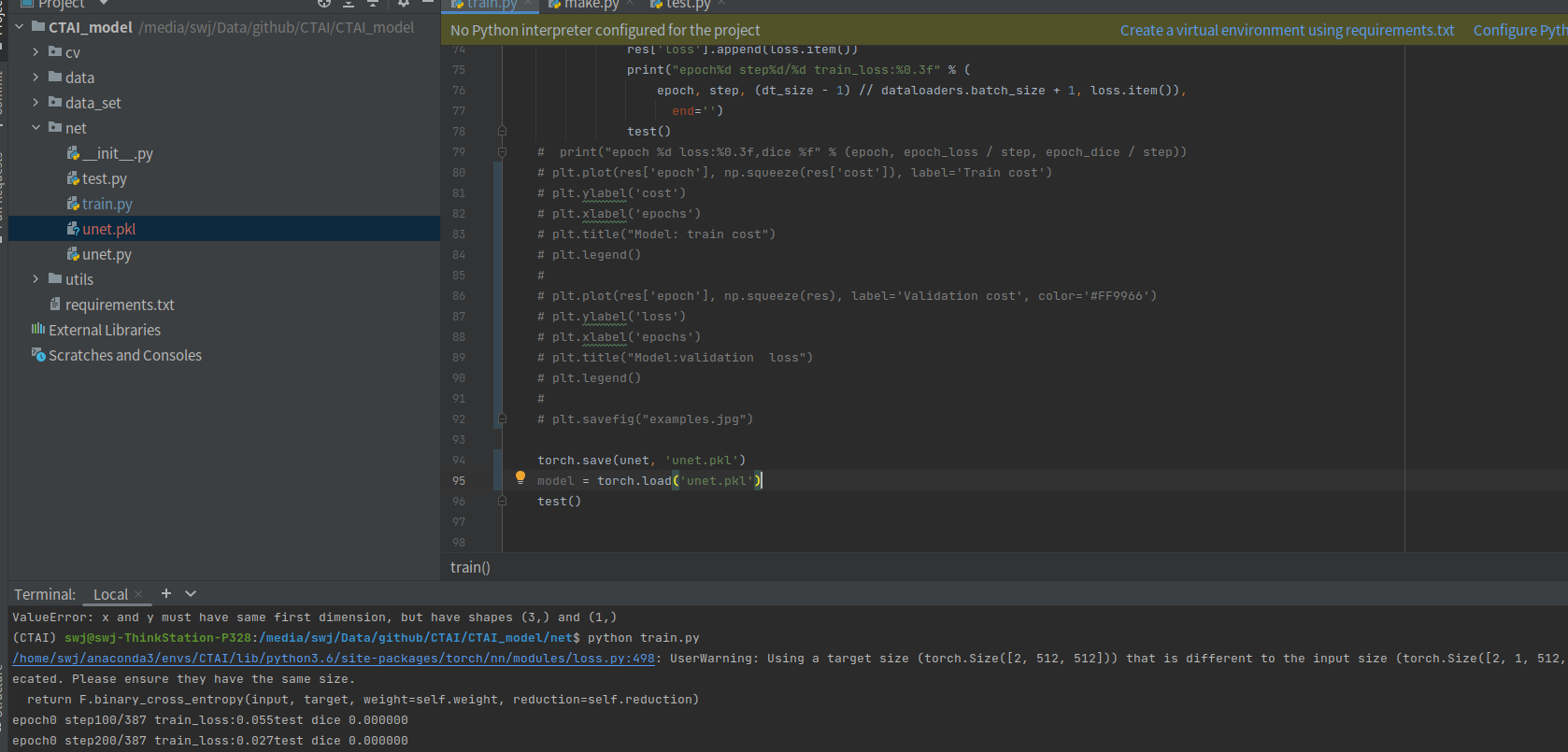1568x752 pixels.
Task: Click the 'python train.py' terminal command
Action: pyautogui.click(x=644, y=638)
